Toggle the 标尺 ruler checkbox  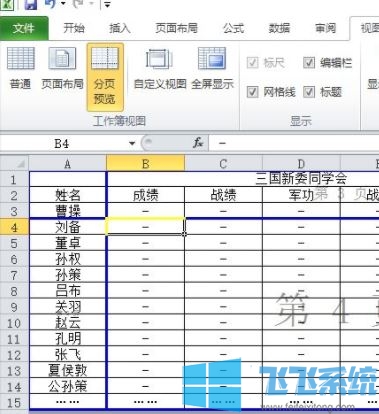tap(252, 62)
